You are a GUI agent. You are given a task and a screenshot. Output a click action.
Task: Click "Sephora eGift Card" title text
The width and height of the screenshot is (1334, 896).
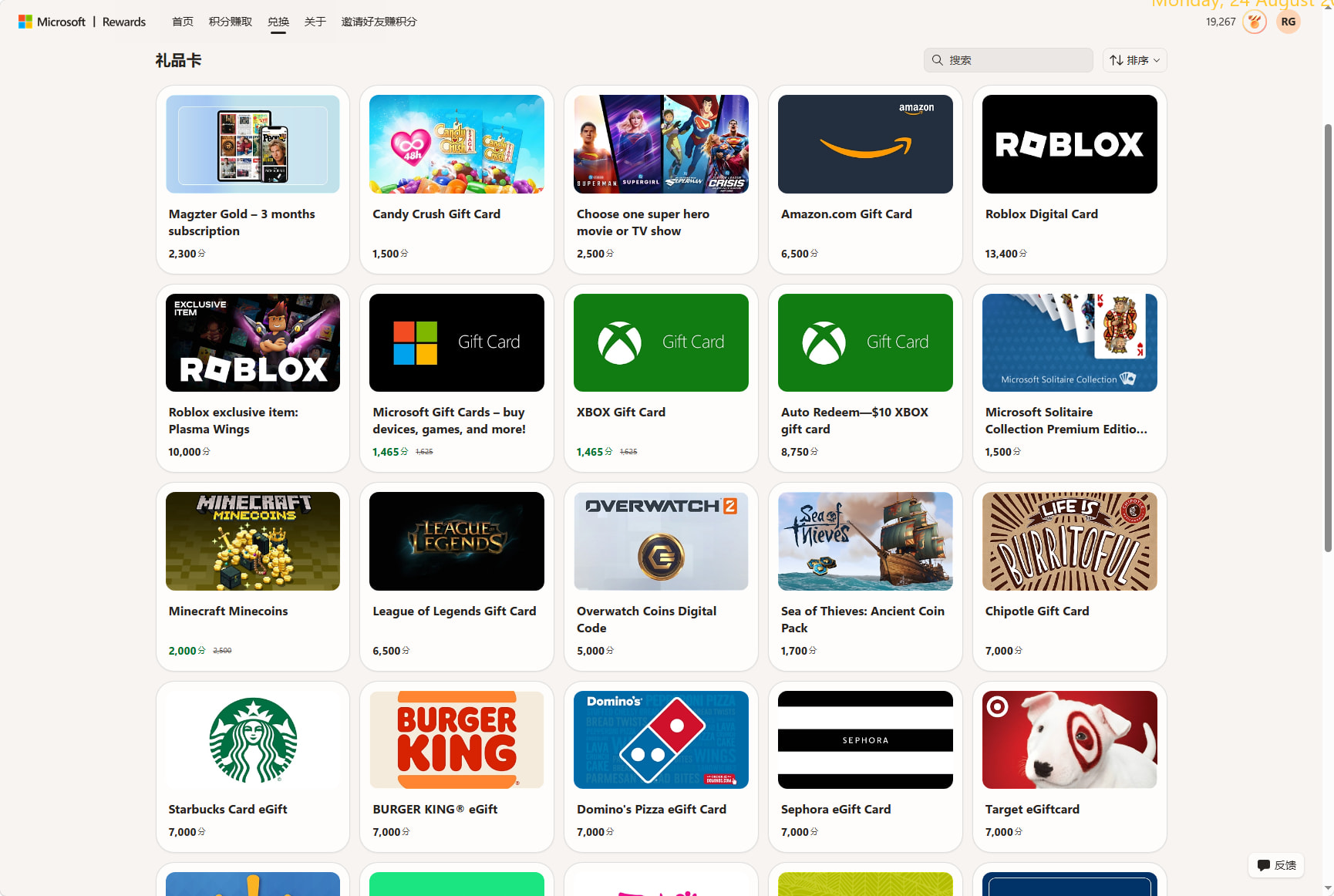pyautogui.click(x=836, y=809)
